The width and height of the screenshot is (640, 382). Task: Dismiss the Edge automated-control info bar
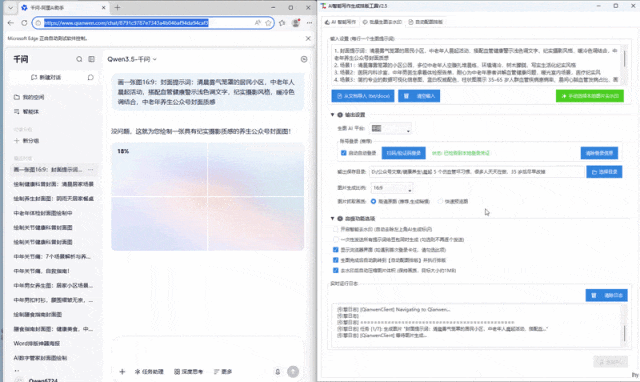coord(308,38)
